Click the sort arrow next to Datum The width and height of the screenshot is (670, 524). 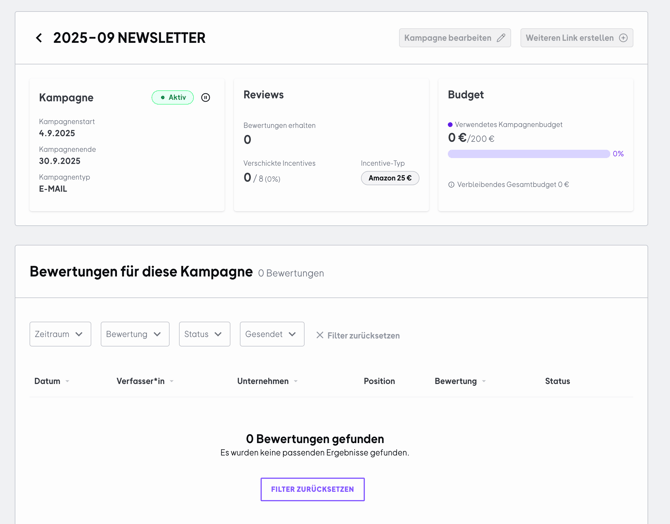tap(68, 381)
